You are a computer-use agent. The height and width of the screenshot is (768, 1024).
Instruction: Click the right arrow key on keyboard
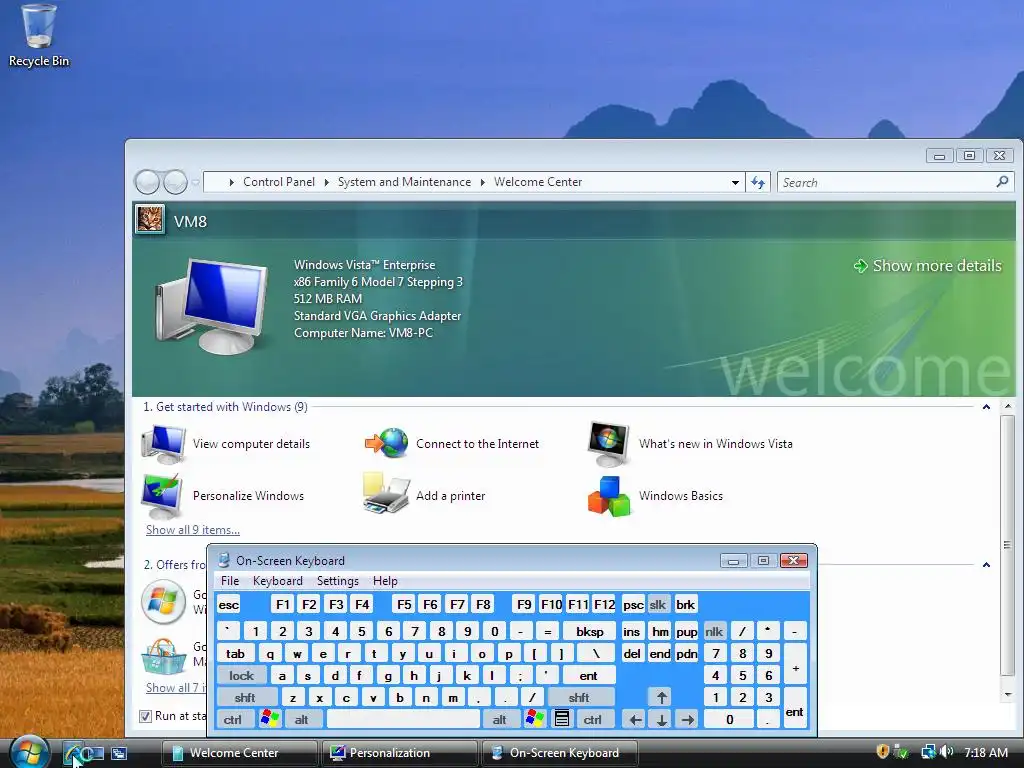688,719
